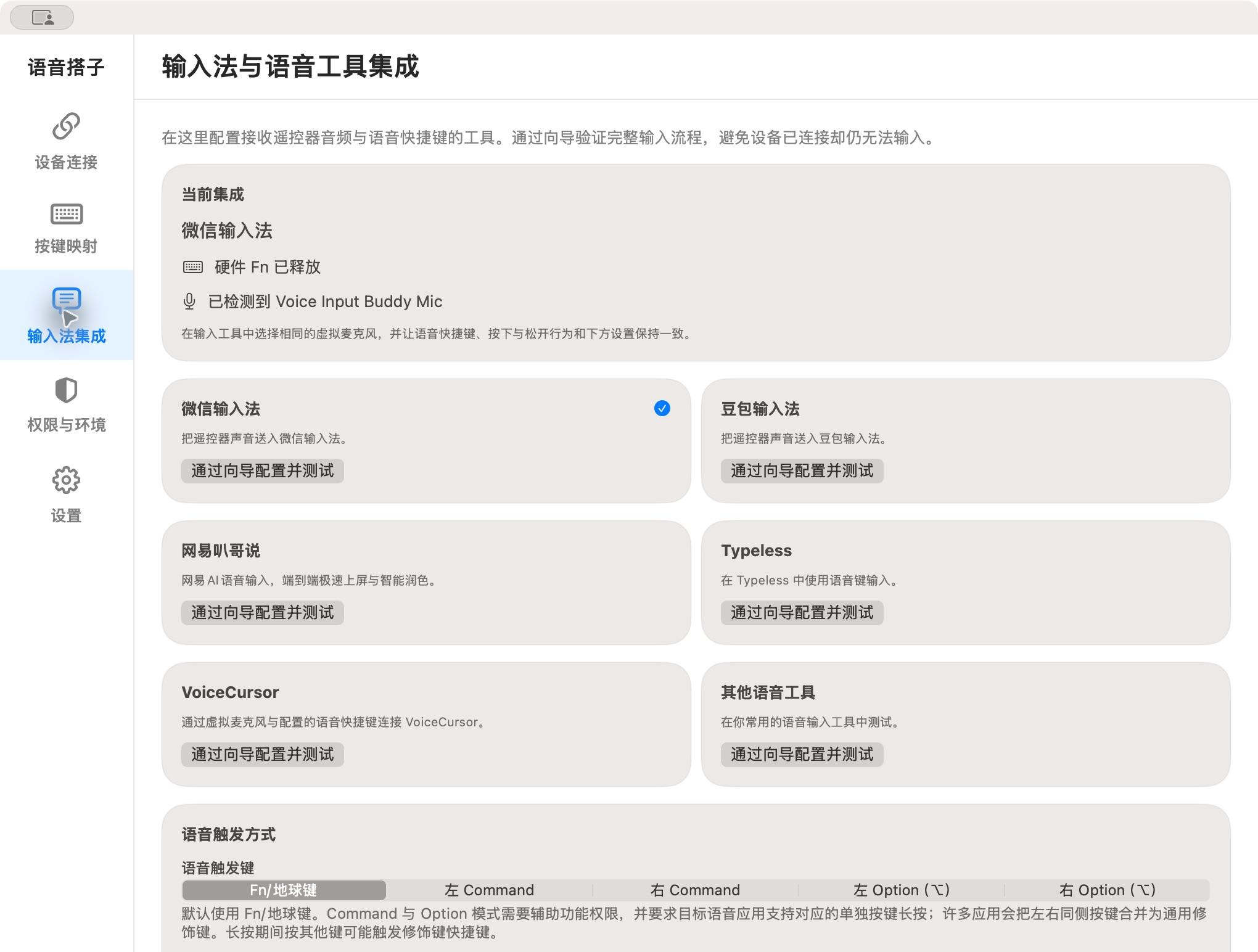Click 通过向导配置并测试 under 豆包输入法
The width and height of the screenshot is (1258, 952).
[802, 471]
